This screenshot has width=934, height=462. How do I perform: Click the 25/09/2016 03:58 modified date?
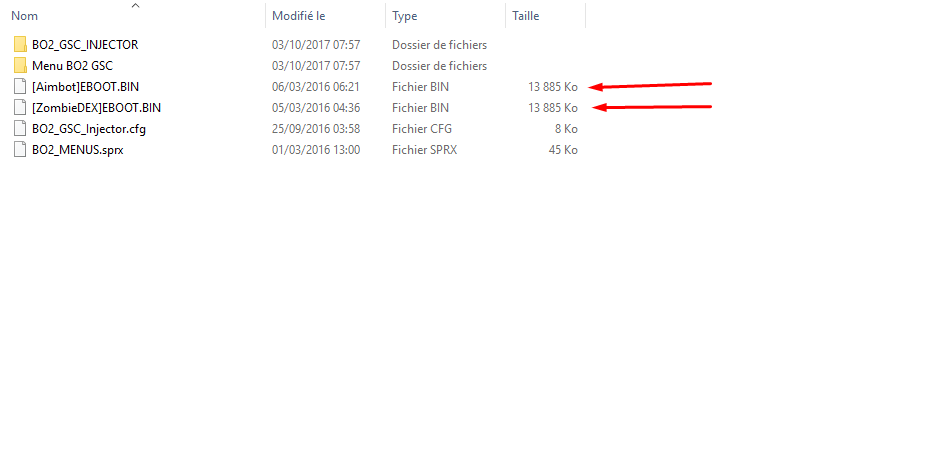[x=316, y=129]
